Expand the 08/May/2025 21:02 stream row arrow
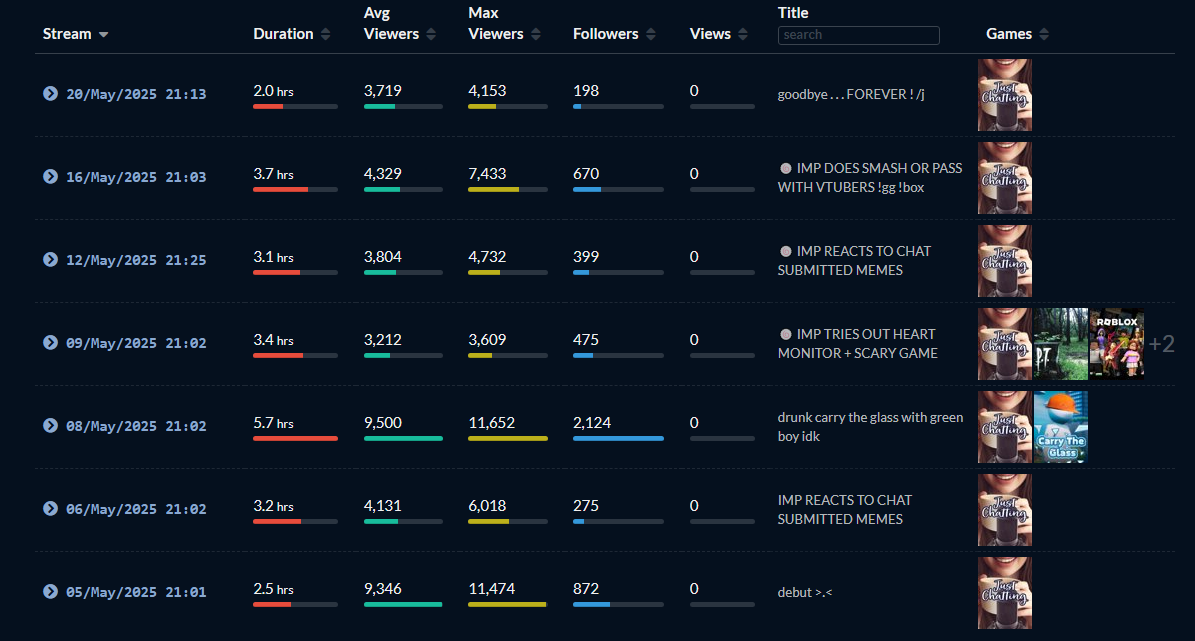1195x641 pixels. (x=50, y=426)
